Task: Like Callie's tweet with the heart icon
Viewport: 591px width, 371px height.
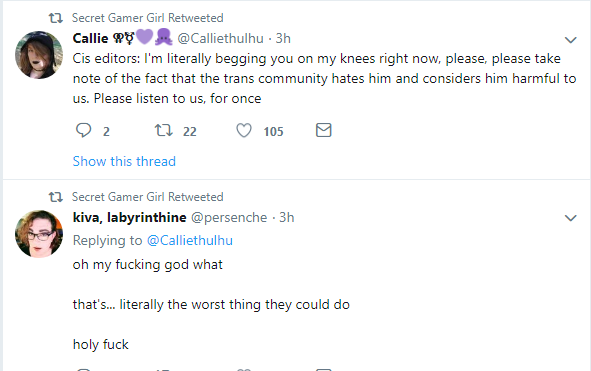Action: pyautogui.click(x=244, y=130)
